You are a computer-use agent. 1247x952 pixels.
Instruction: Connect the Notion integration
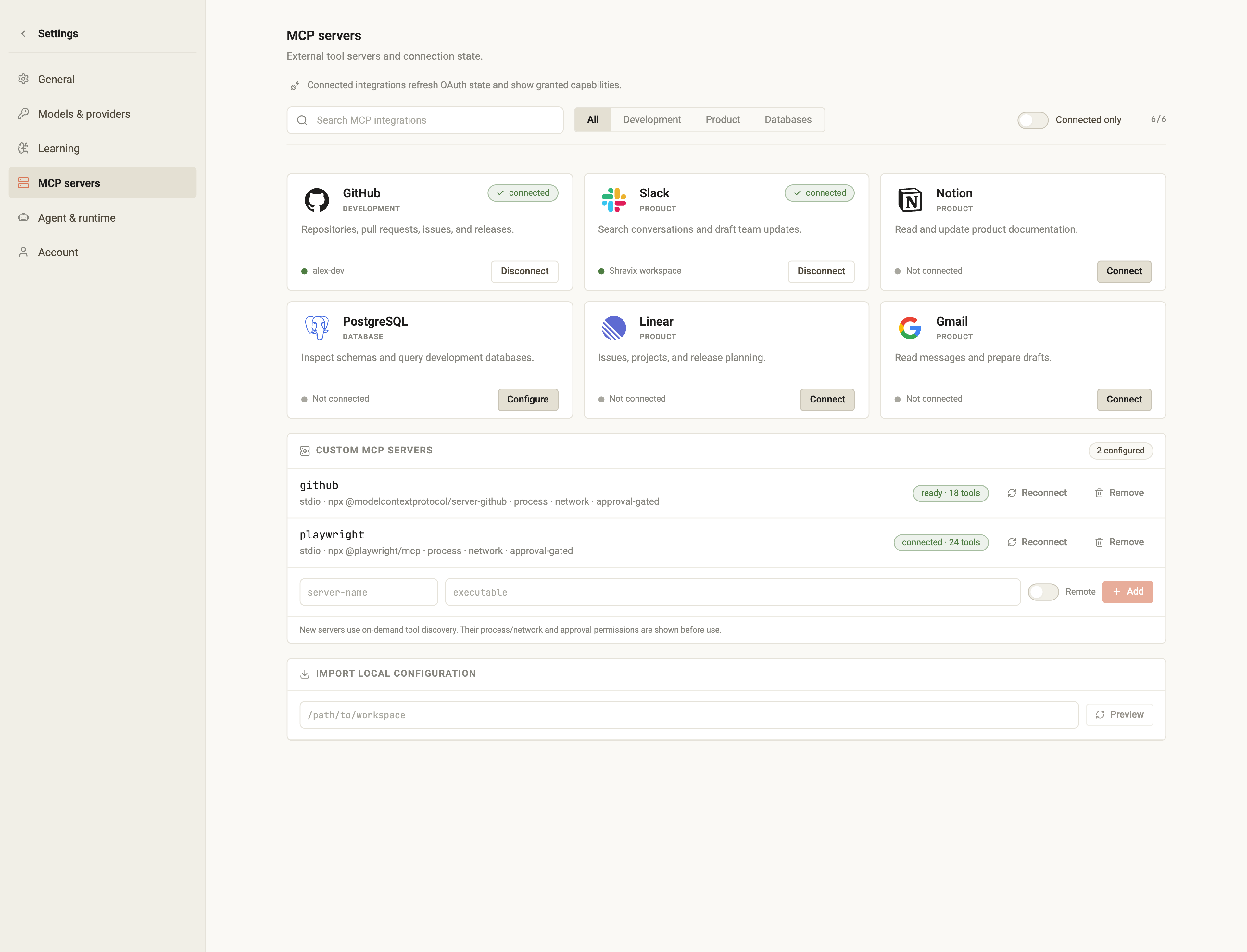point(1124,271)
